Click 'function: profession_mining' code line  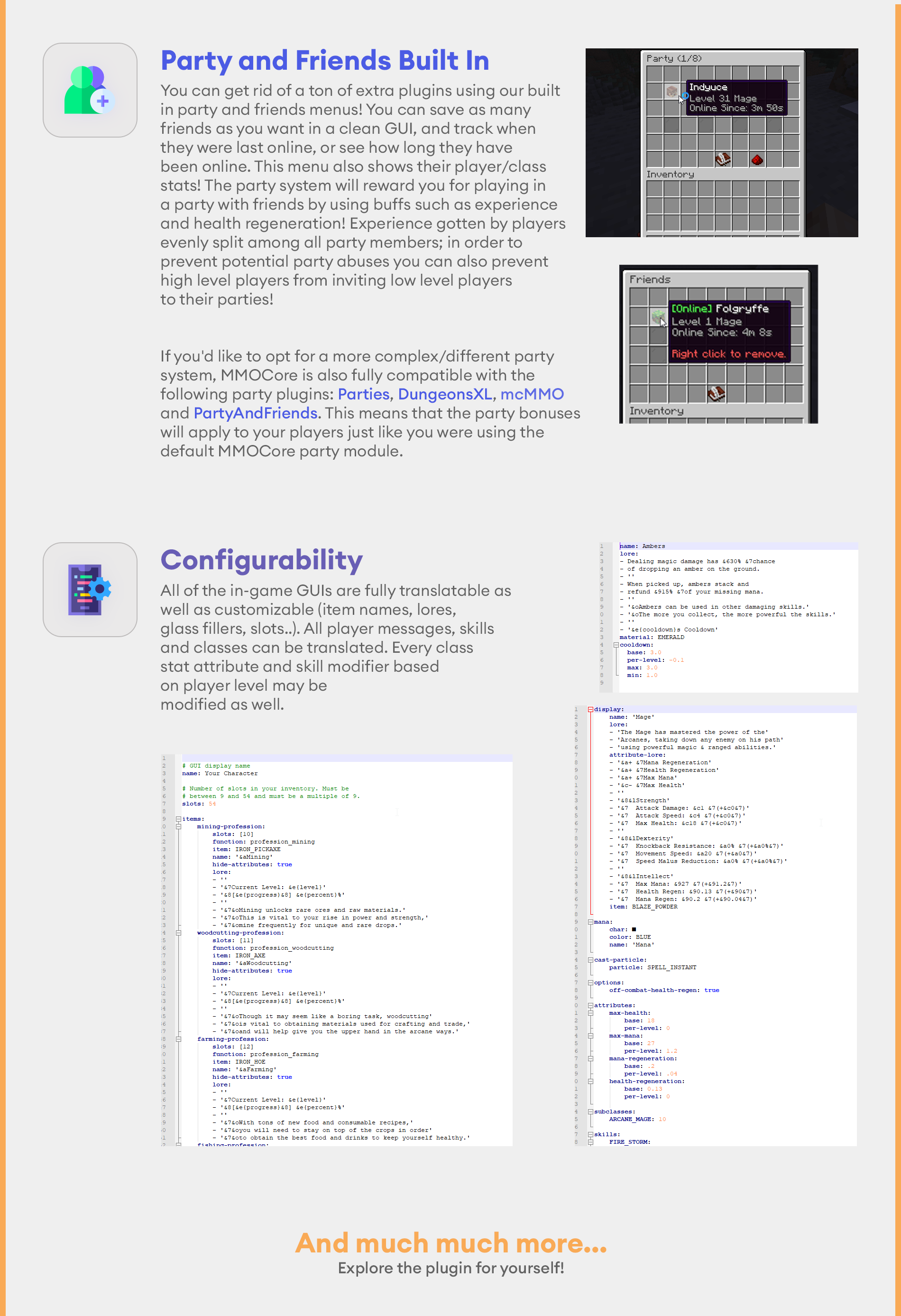click(x=264, y=842)
